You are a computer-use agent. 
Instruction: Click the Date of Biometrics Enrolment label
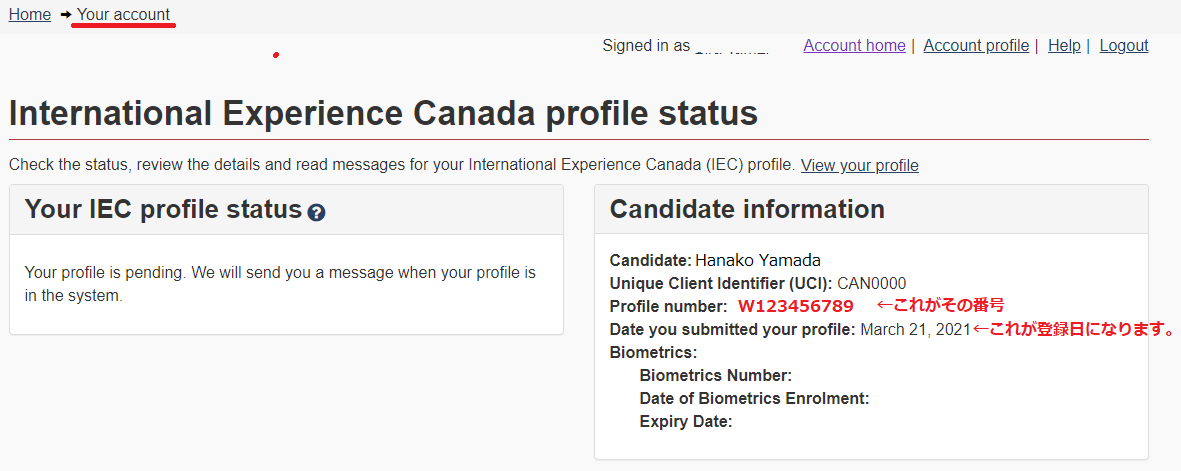pos(755,399)
